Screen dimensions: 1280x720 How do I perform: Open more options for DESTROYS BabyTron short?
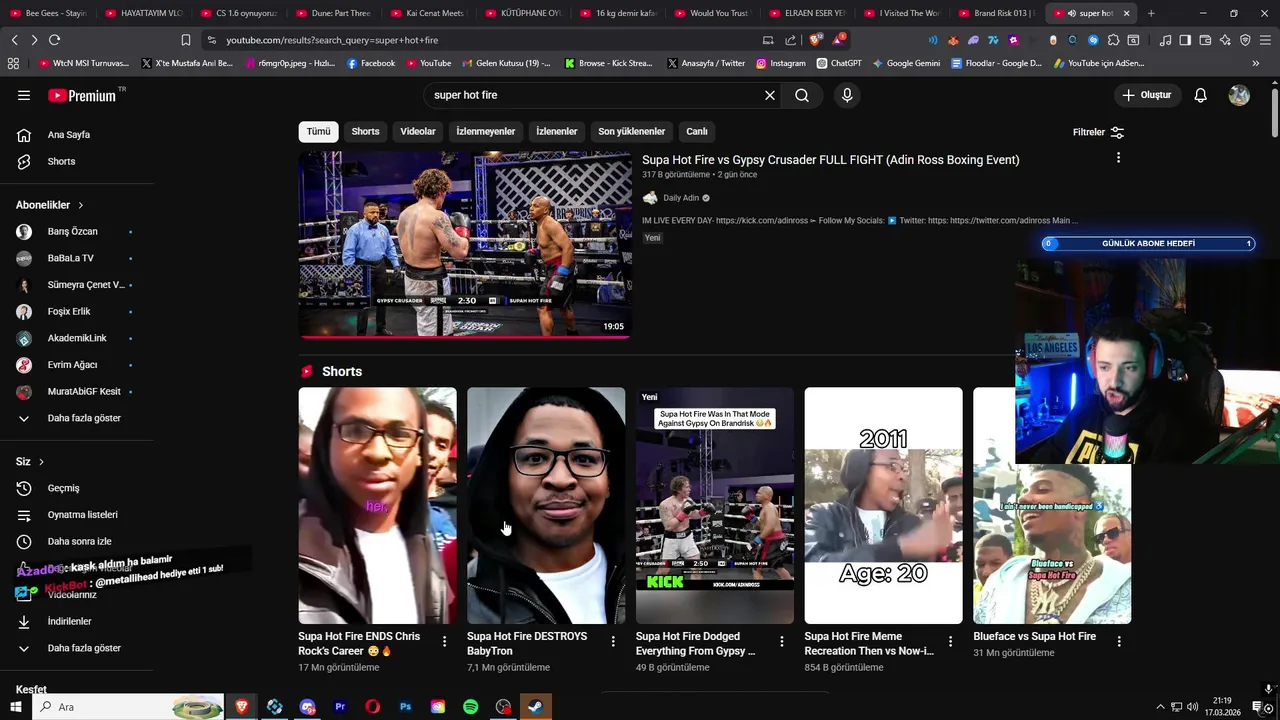tap(614, 641)
